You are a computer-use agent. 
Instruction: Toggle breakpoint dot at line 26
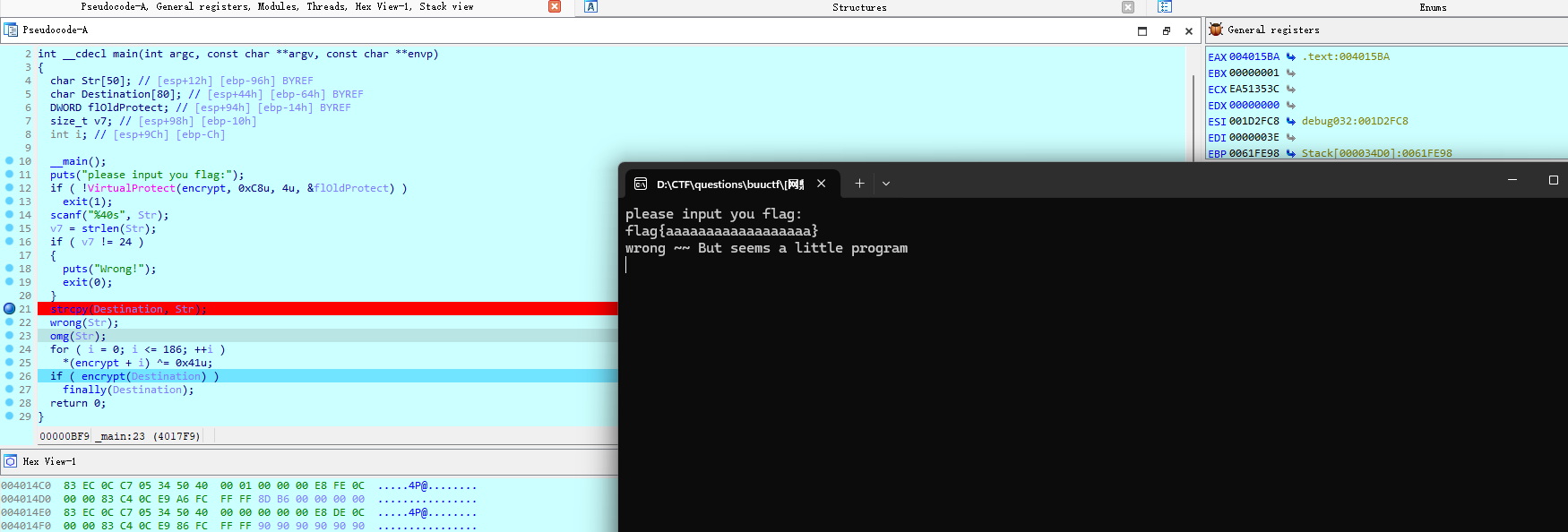[9, 376]
